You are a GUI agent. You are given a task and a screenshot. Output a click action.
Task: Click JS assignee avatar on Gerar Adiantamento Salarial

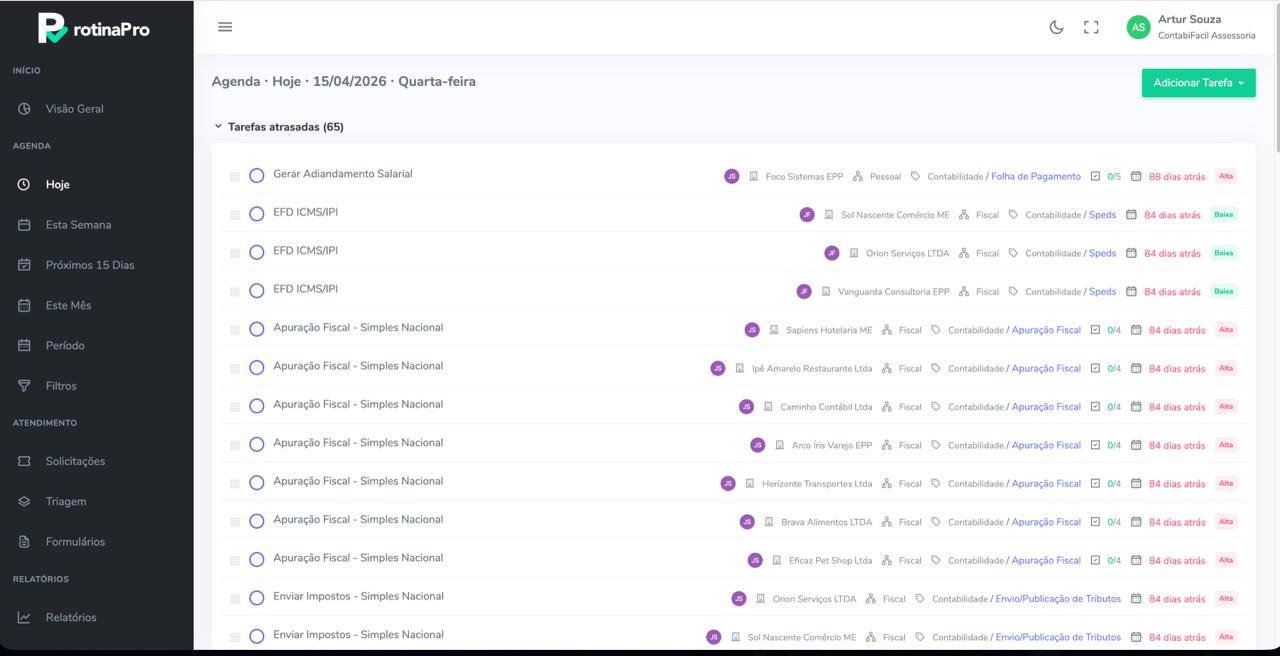coord(731,176)
